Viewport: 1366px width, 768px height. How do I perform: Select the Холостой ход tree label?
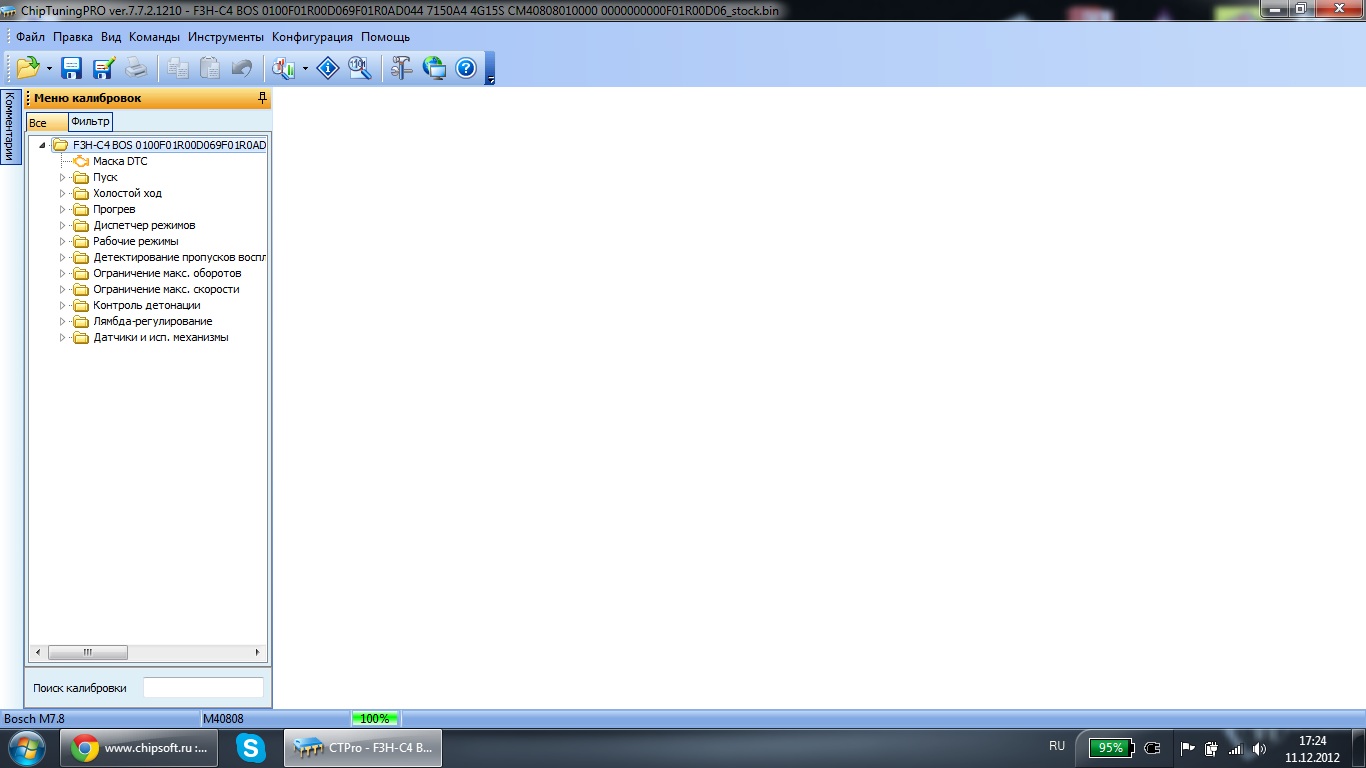click(x=127, y=193)
